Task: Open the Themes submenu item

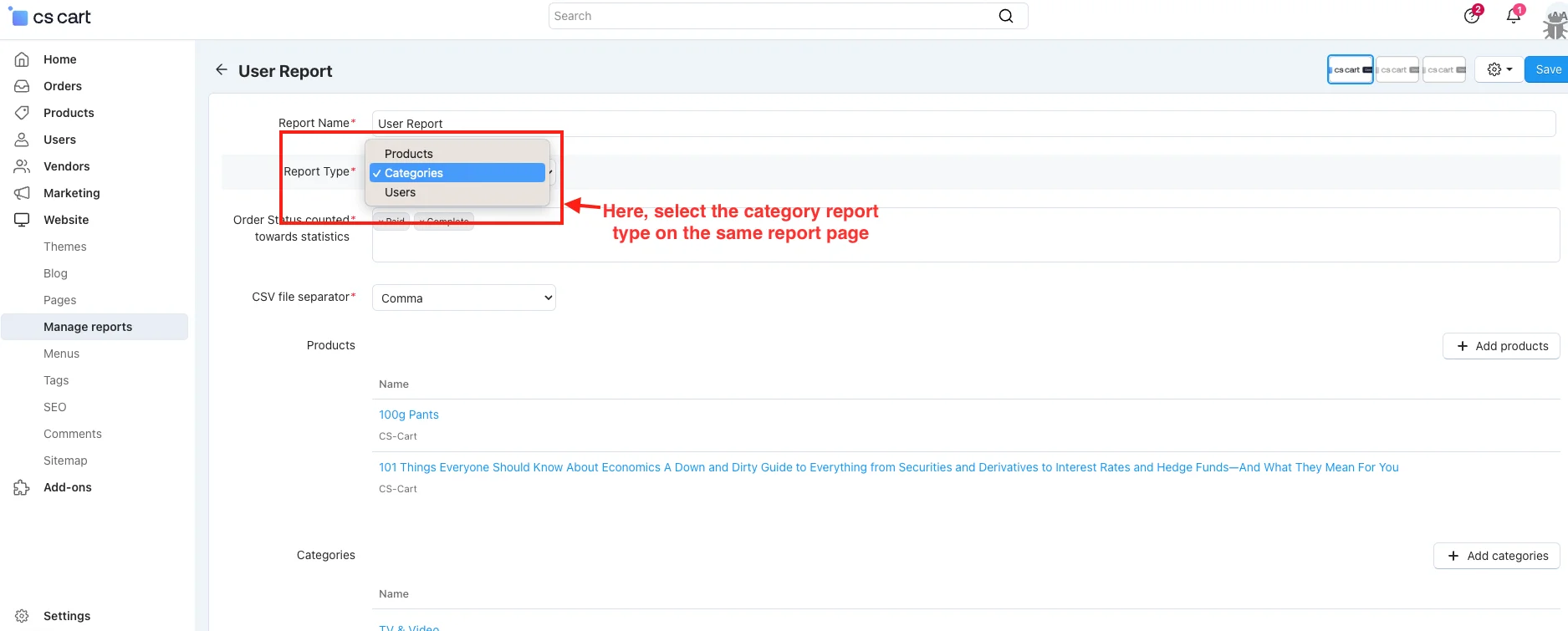Action: [x=65, y=247]
